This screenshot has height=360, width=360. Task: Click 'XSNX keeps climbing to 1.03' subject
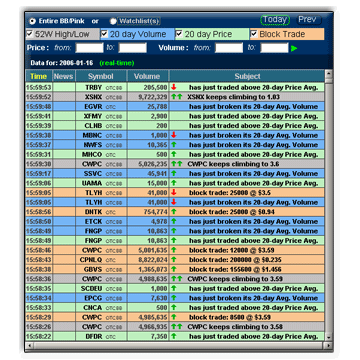pos(233,97)
